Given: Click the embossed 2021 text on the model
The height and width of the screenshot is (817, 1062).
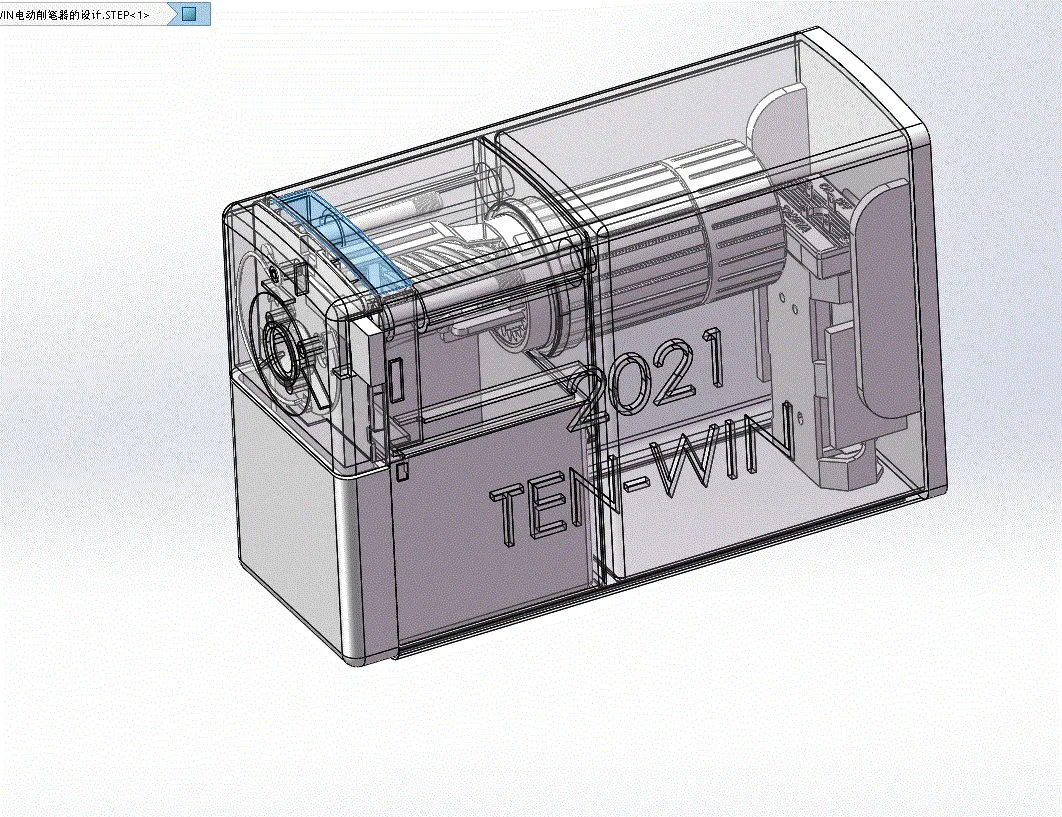Looking at the screenshot, I should 645,378.
